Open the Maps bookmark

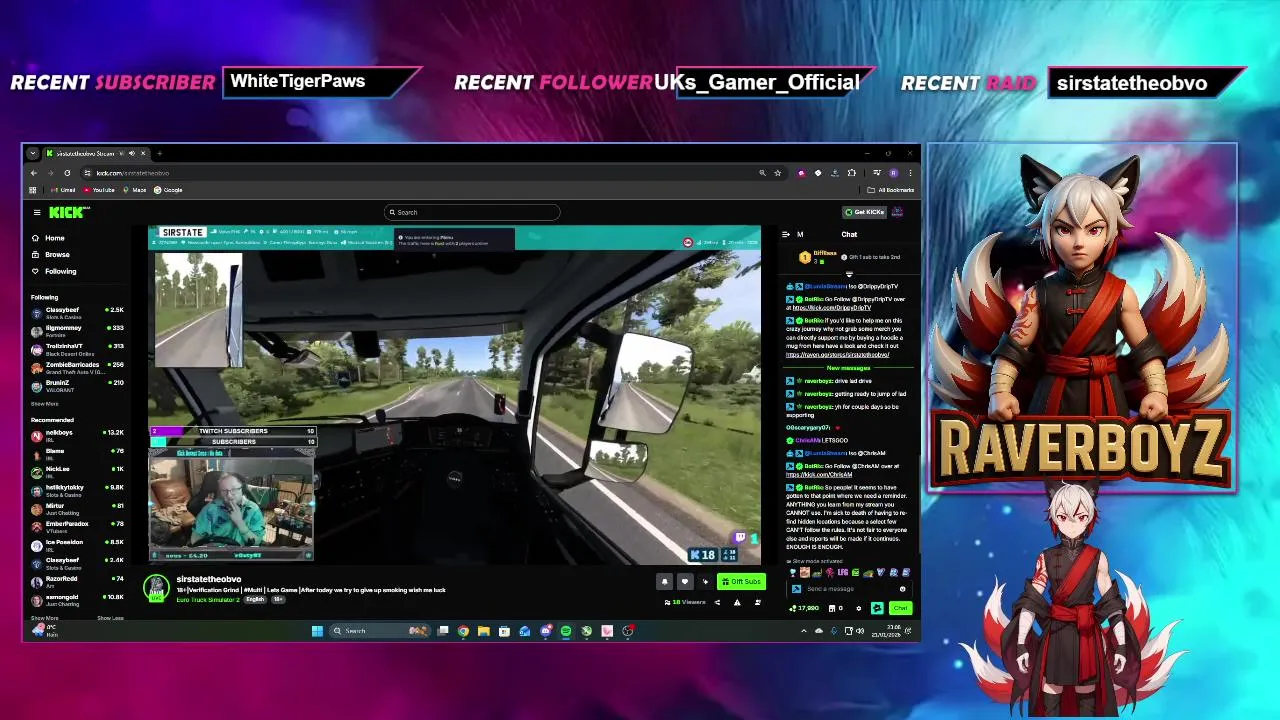point(135,190)
